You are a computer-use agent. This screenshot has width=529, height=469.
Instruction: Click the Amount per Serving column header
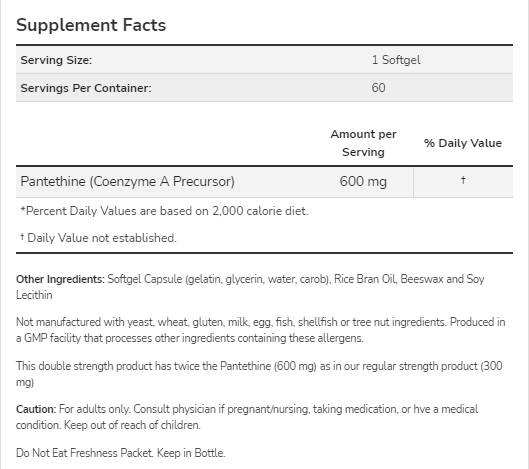coord(363,143)
